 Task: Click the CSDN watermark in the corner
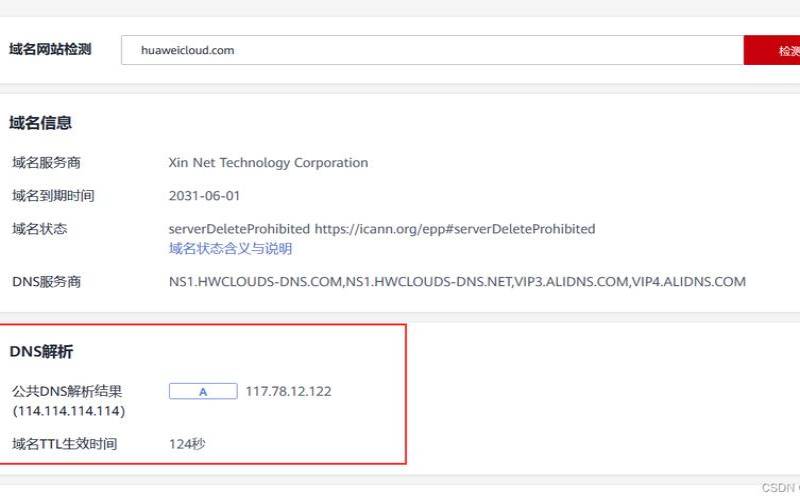[780, 488]
